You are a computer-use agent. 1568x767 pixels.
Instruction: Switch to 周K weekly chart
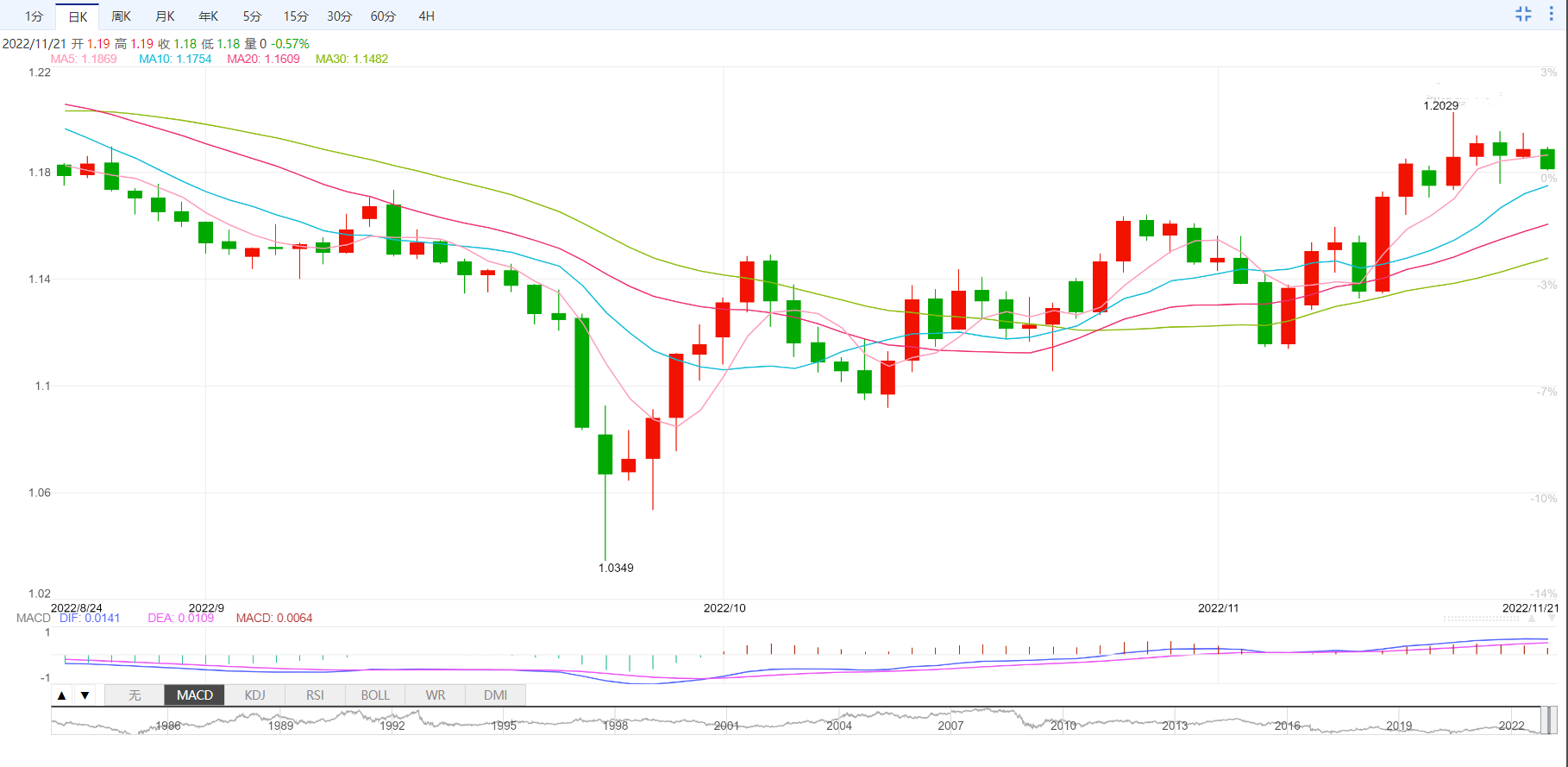click(122, 16)
